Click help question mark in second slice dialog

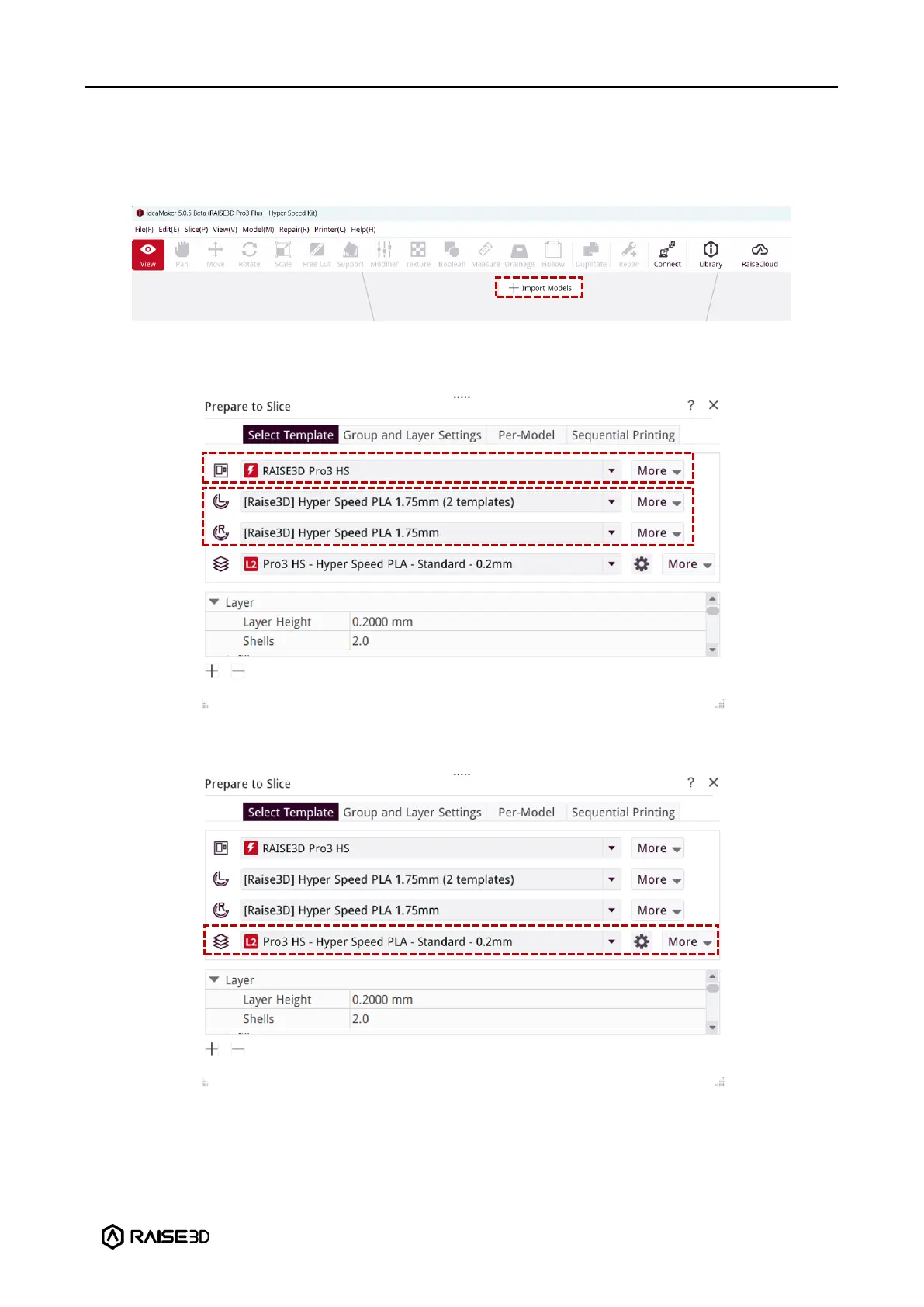(690, 782)
